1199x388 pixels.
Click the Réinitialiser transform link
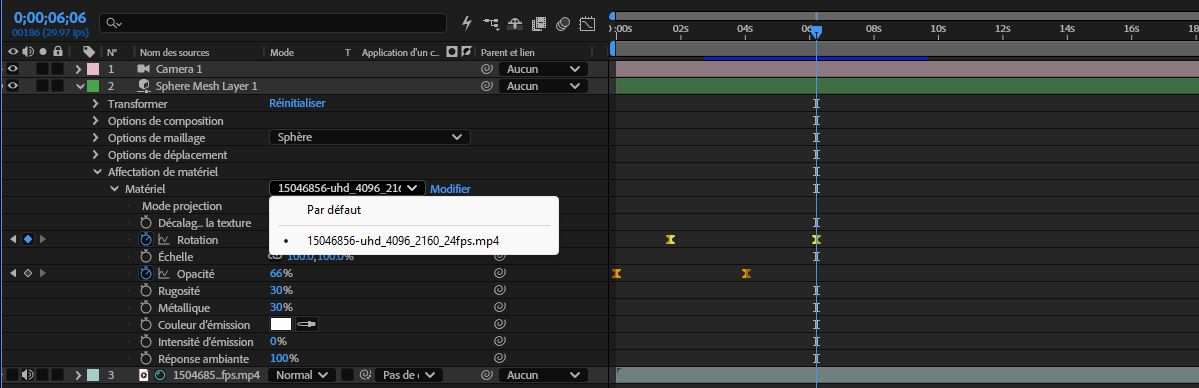coord(297,103)
